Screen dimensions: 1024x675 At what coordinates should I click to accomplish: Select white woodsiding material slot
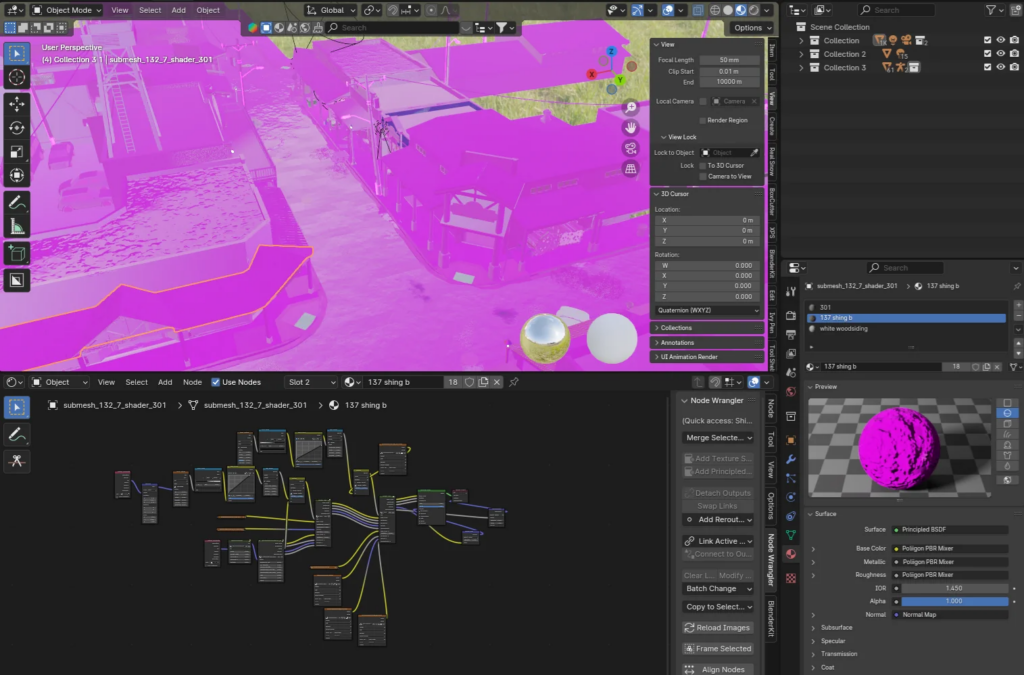907,329
